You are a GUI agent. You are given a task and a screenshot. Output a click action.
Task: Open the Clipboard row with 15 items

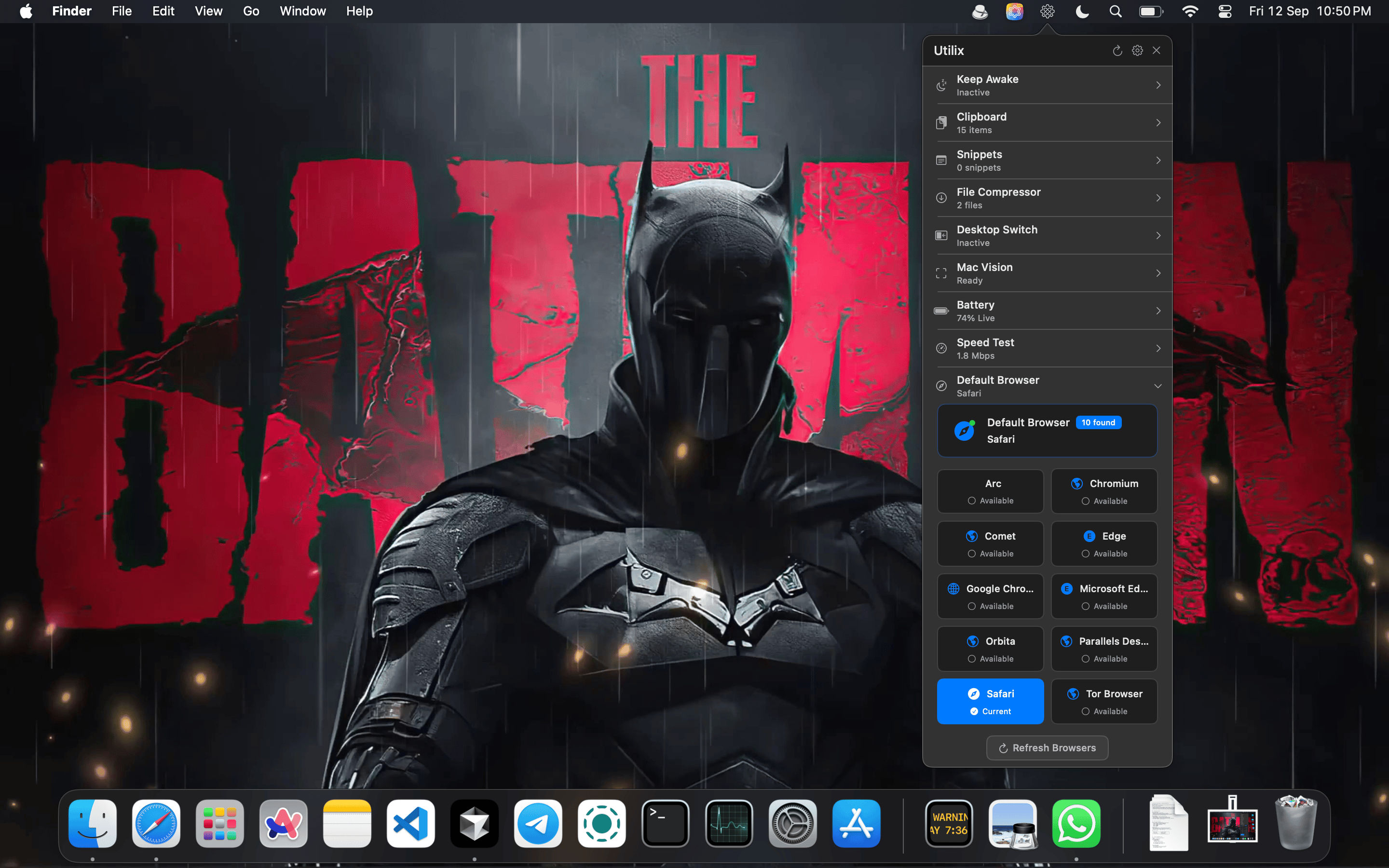point(1047,123)
